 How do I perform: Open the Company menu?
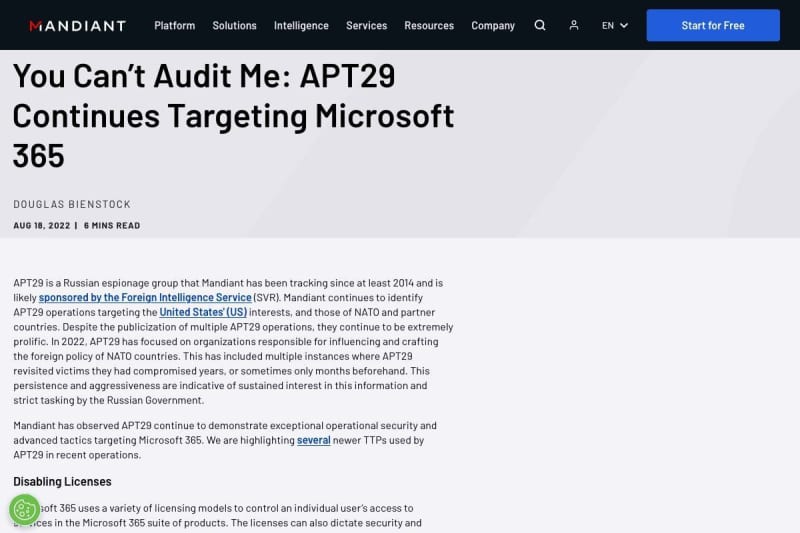click(493, 25)
